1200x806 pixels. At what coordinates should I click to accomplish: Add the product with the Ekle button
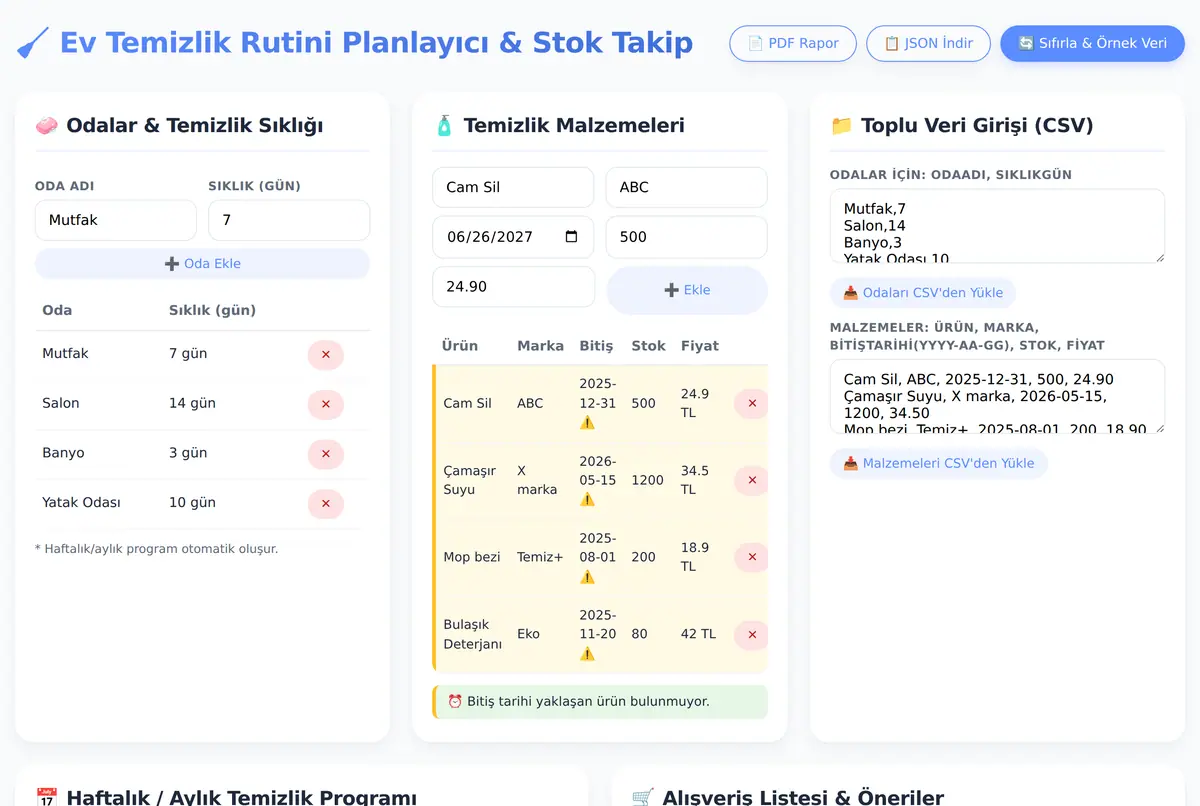click(x=687, y=290)
